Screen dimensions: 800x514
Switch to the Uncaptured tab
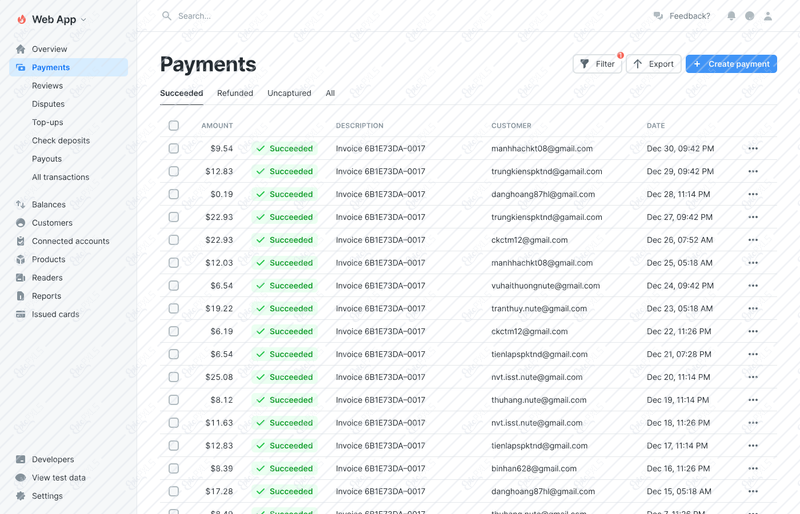pos(289,93)
